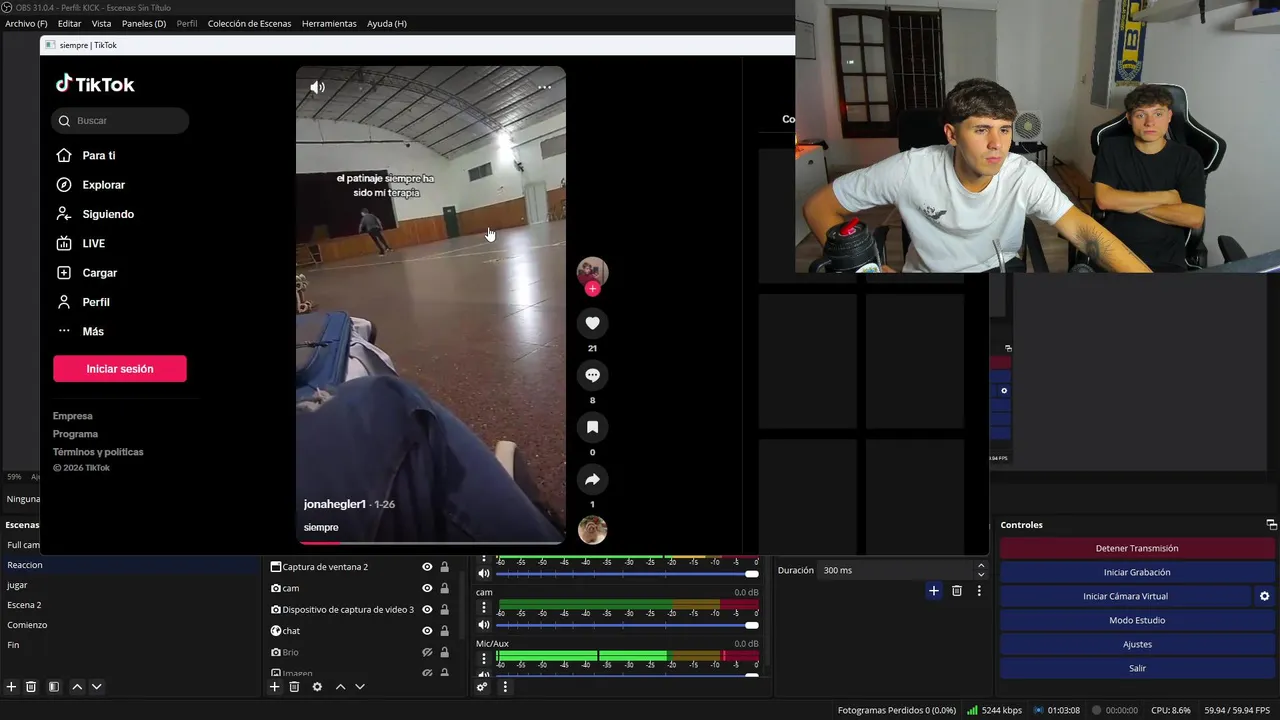Select the 'Fin' scene
1280x720 pixels.
pyautogui.click(x=130, y=645)
